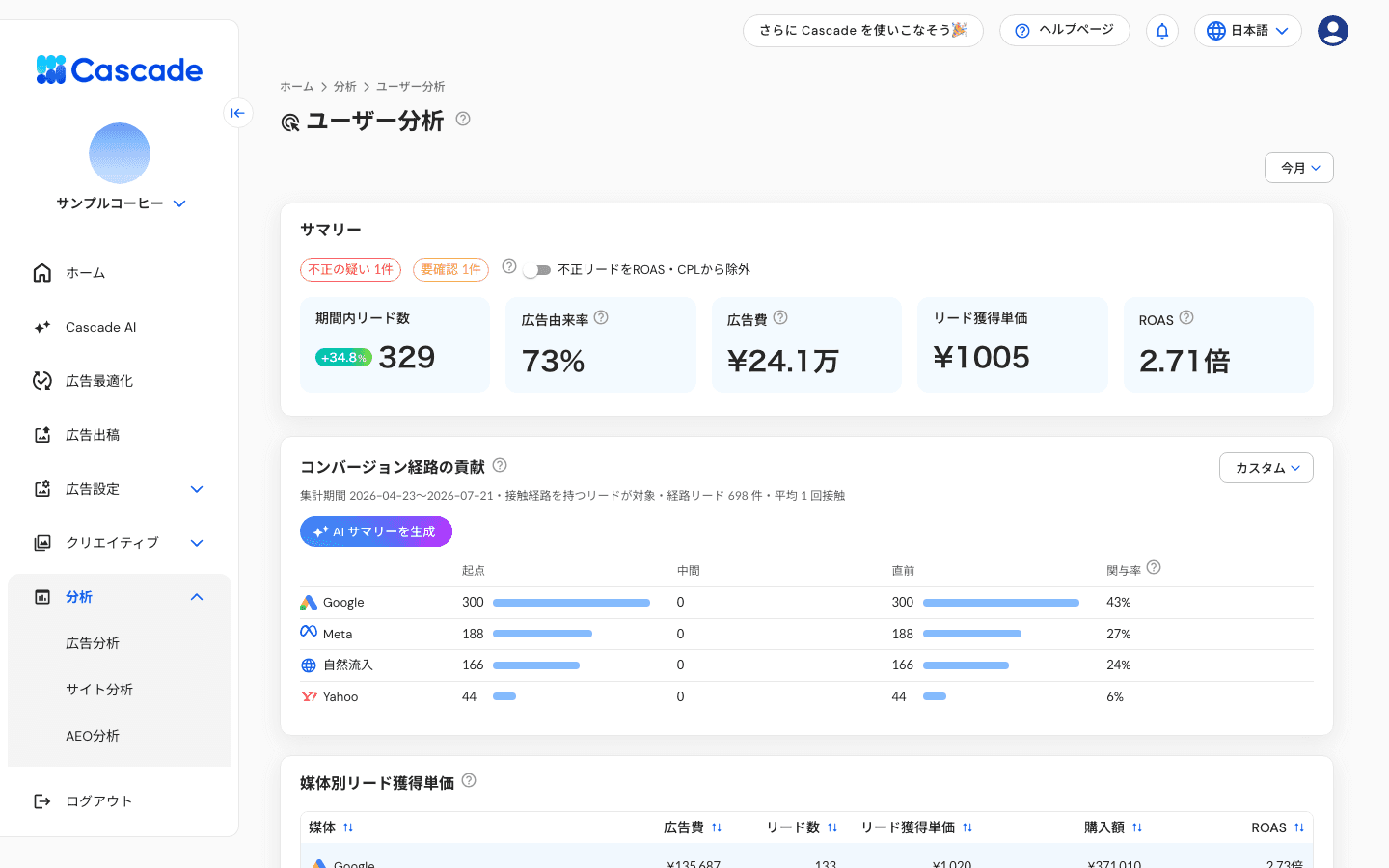This screenshot has height=868, width=1389.
Task: Go to 広告分析 submenu item
Action: 93,643
